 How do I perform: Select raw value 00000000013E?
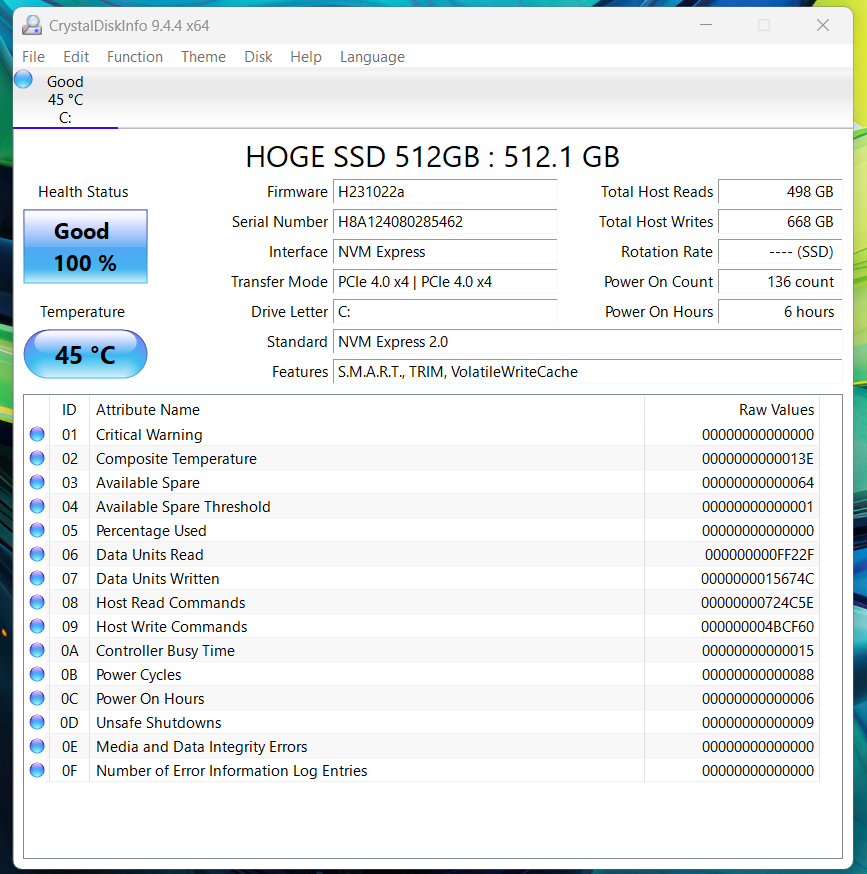click(758, 459)
